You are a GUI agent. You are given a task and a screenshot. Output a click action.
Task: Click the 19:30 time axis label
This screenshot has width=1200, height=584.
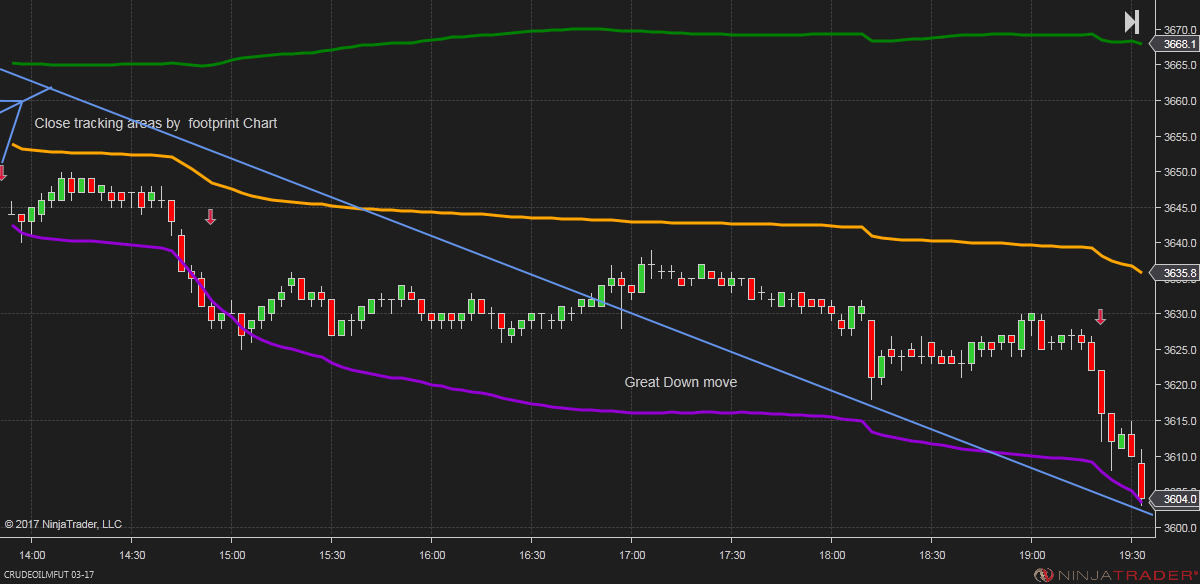pos(1132,554)
